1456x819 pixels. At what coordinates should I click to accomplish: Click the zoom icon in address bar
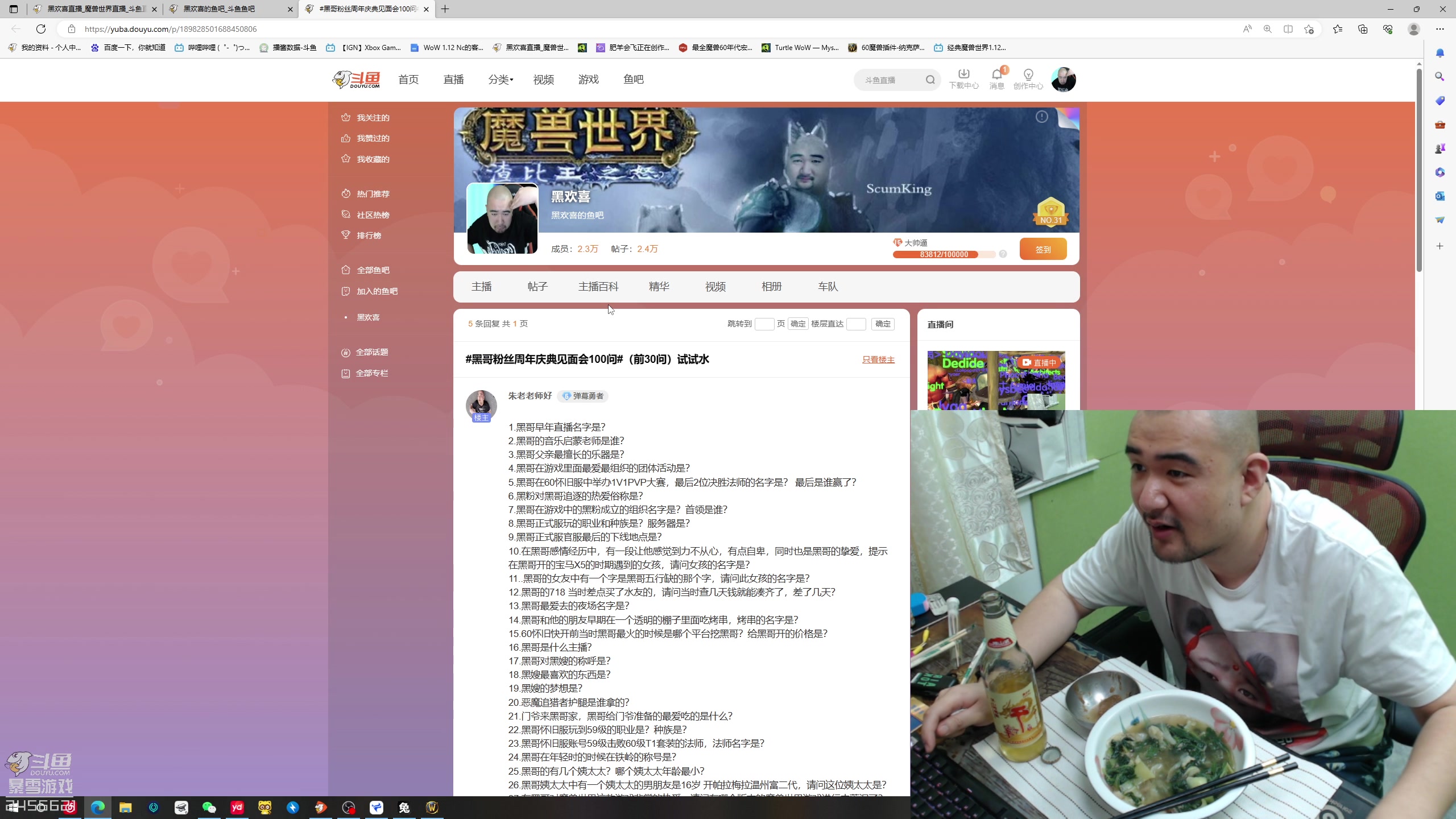tap(1268, 29)
